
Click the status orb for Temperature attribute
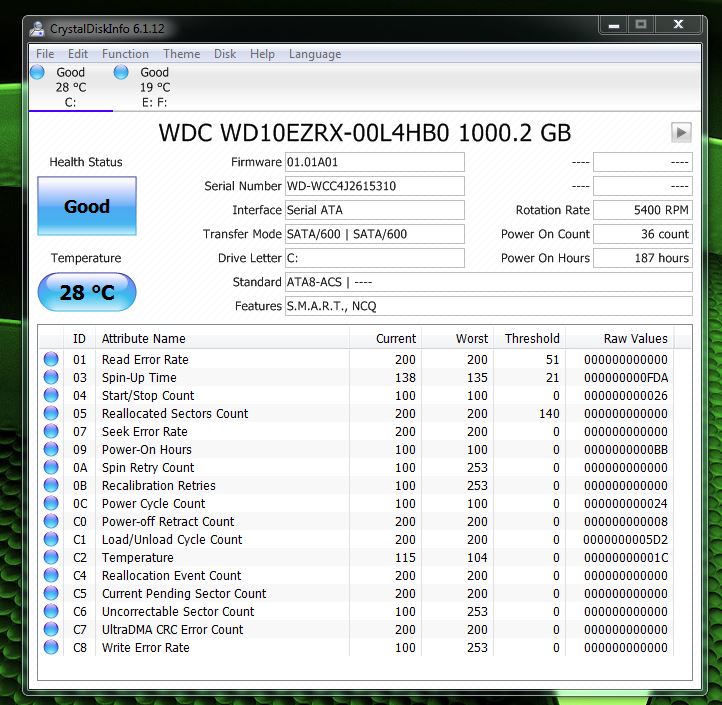click(x=51, y=557)
